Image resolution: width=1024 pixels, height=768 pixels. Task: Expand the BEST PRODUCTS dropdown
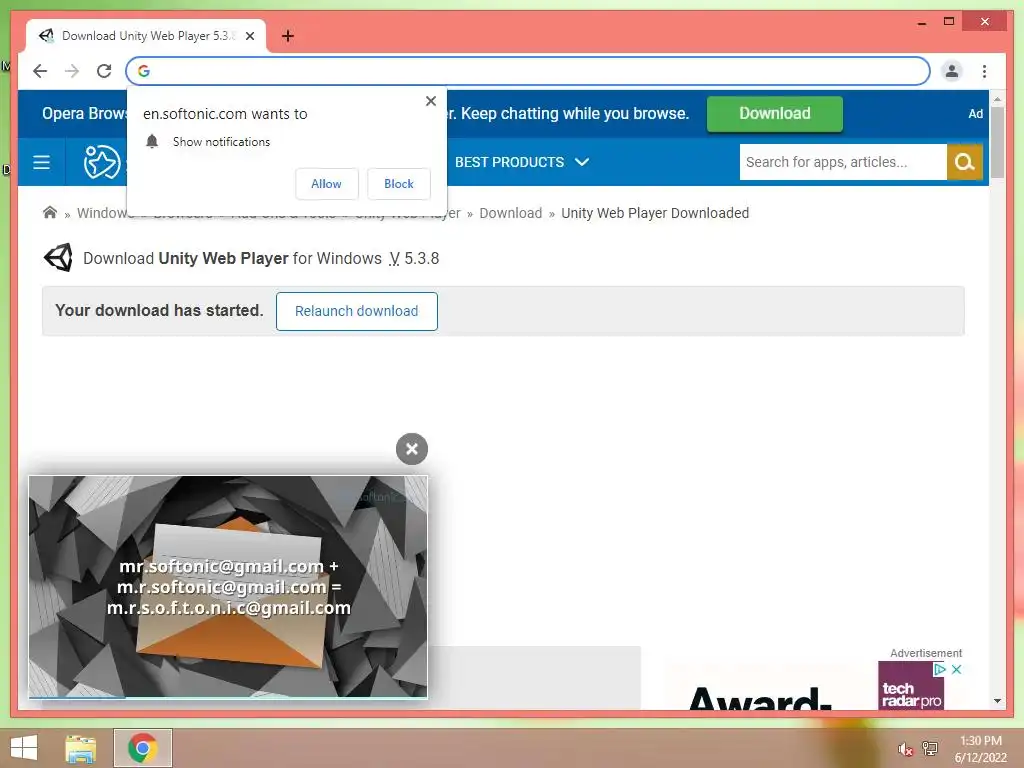522,162
